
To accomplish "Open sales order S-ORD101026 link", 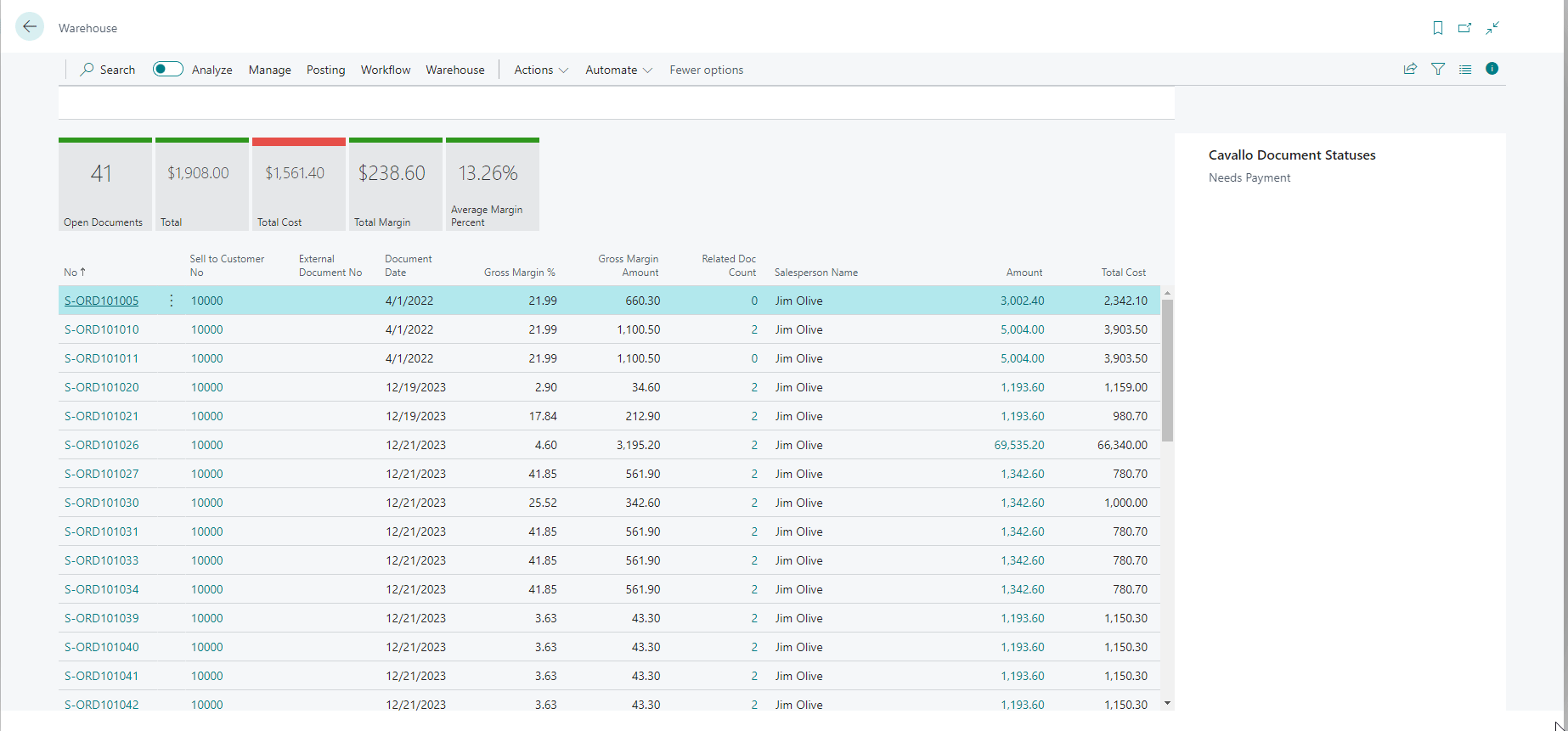I will click(x=102, y=445).
